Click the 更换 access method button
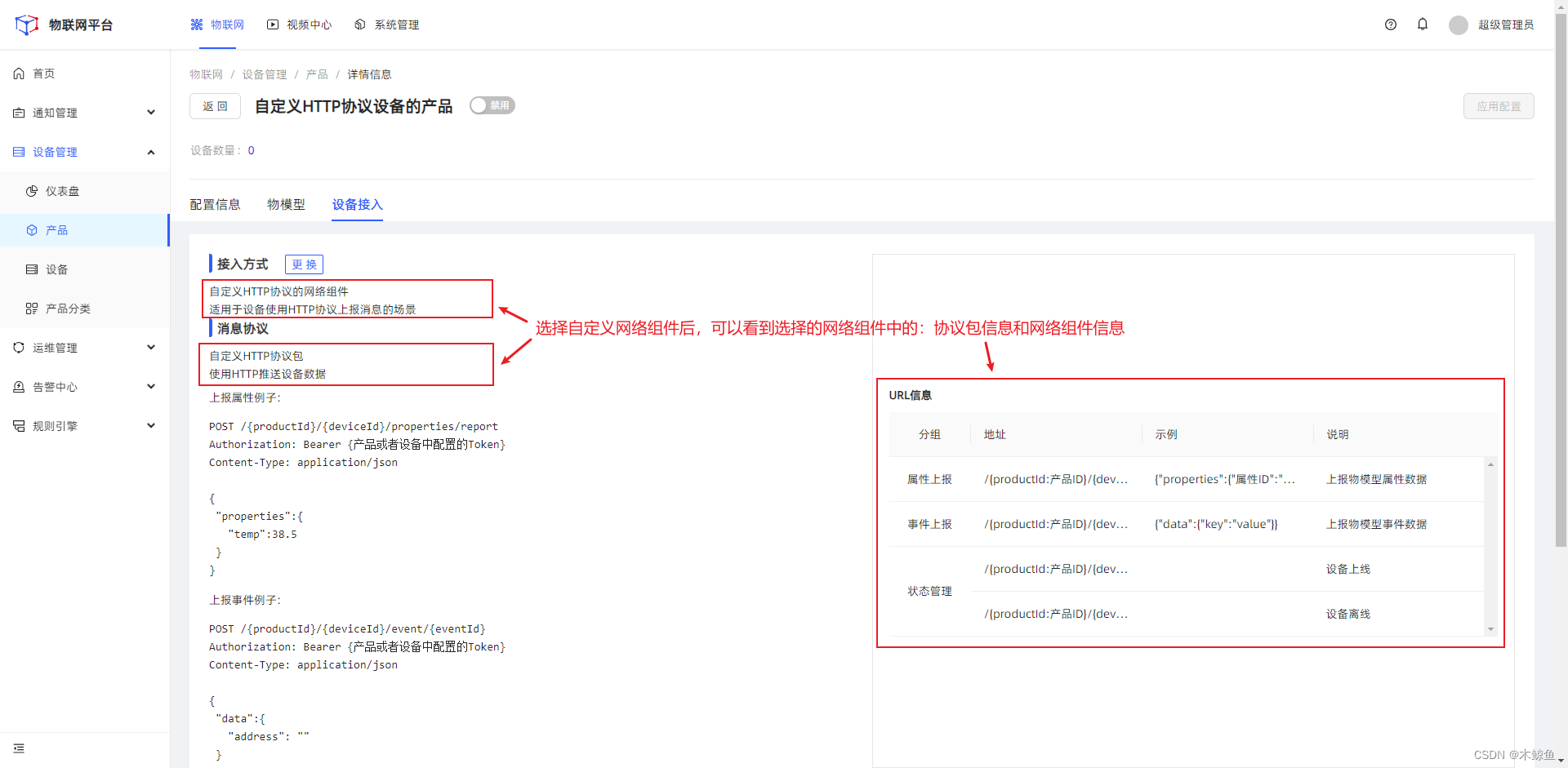 (304, 264)
